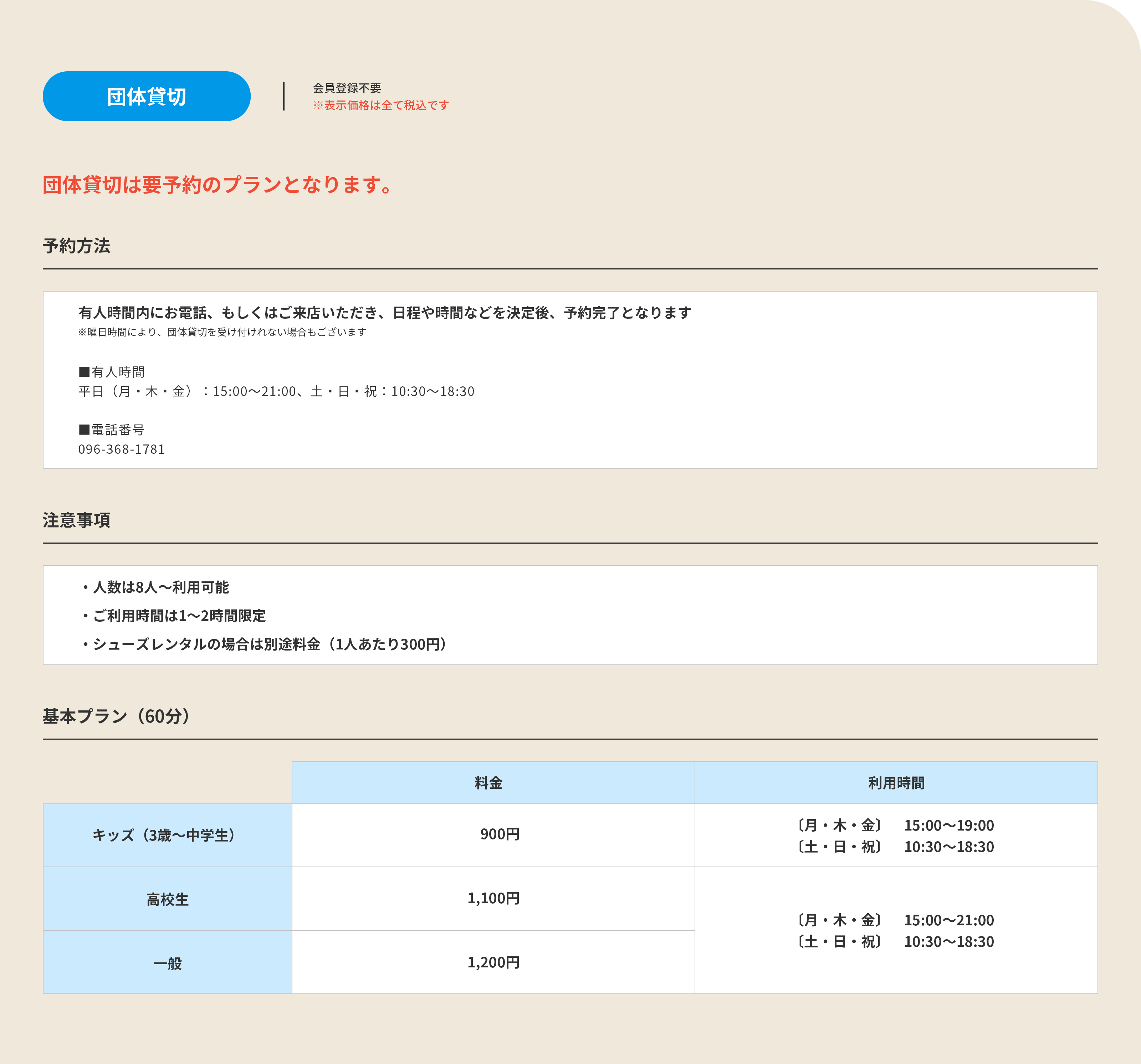Click the kids row 〔土・日・祝〕 10:30〜18:30 time
The image size is (1141, 1064).
[x=896, y=847]
